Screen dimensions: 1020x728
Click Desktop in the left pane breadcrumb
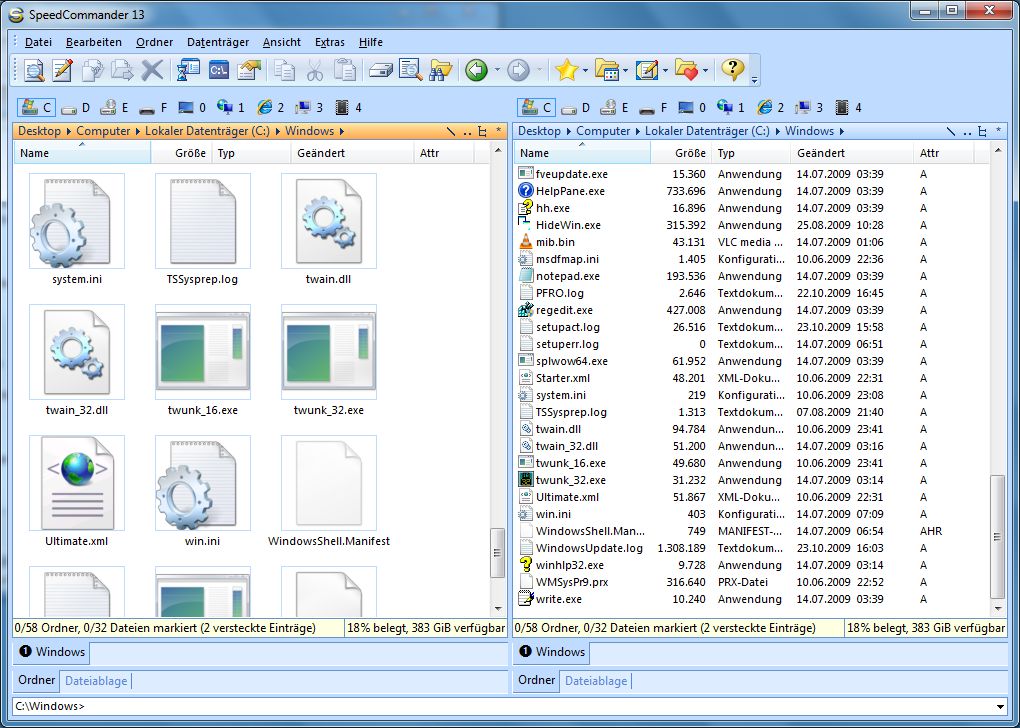(x=39, y=131)
